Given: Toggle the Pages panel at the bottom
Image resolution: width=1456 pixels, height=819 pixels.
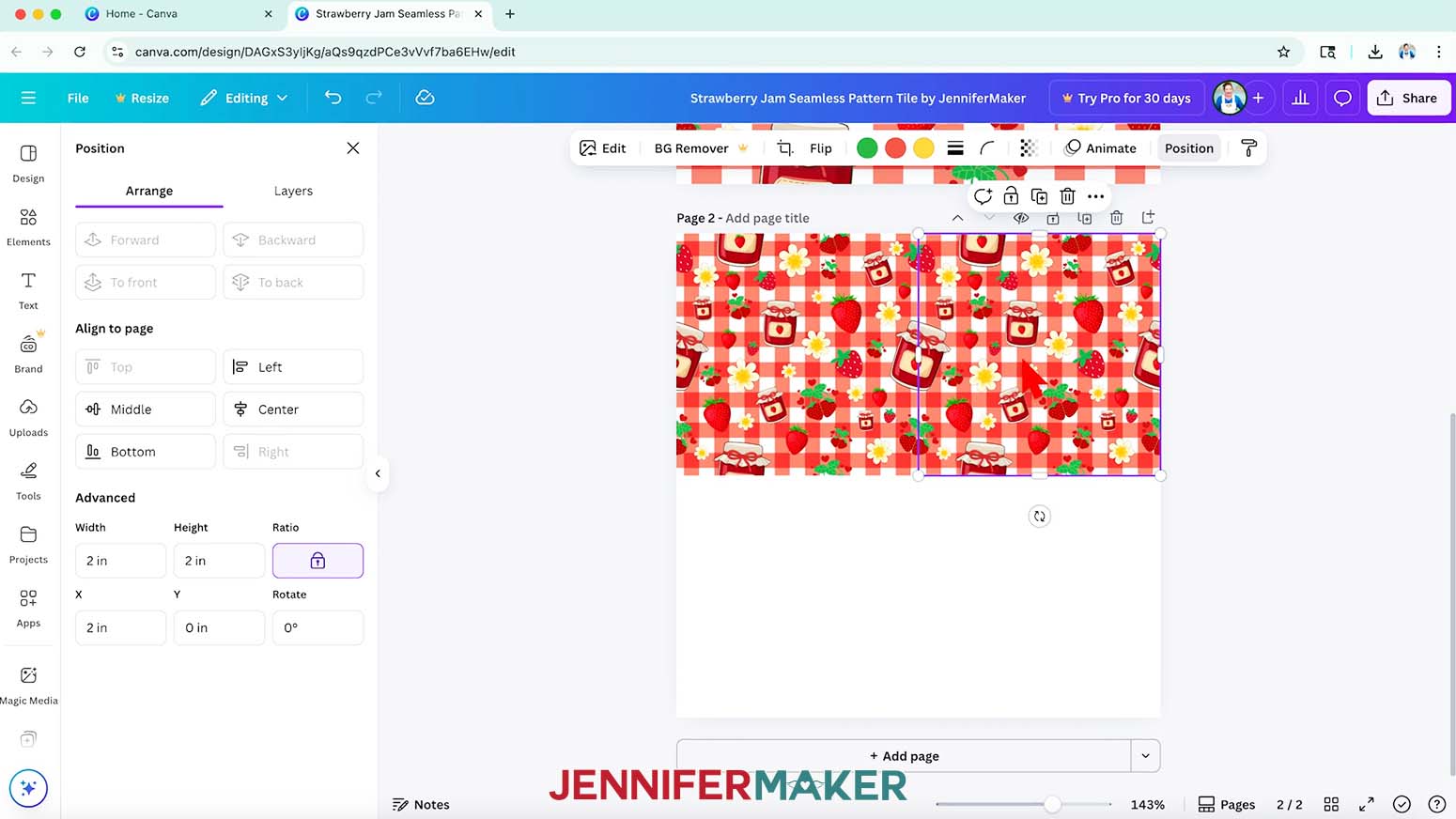Looking at the screenshot, I should [x=1227, y=805].
